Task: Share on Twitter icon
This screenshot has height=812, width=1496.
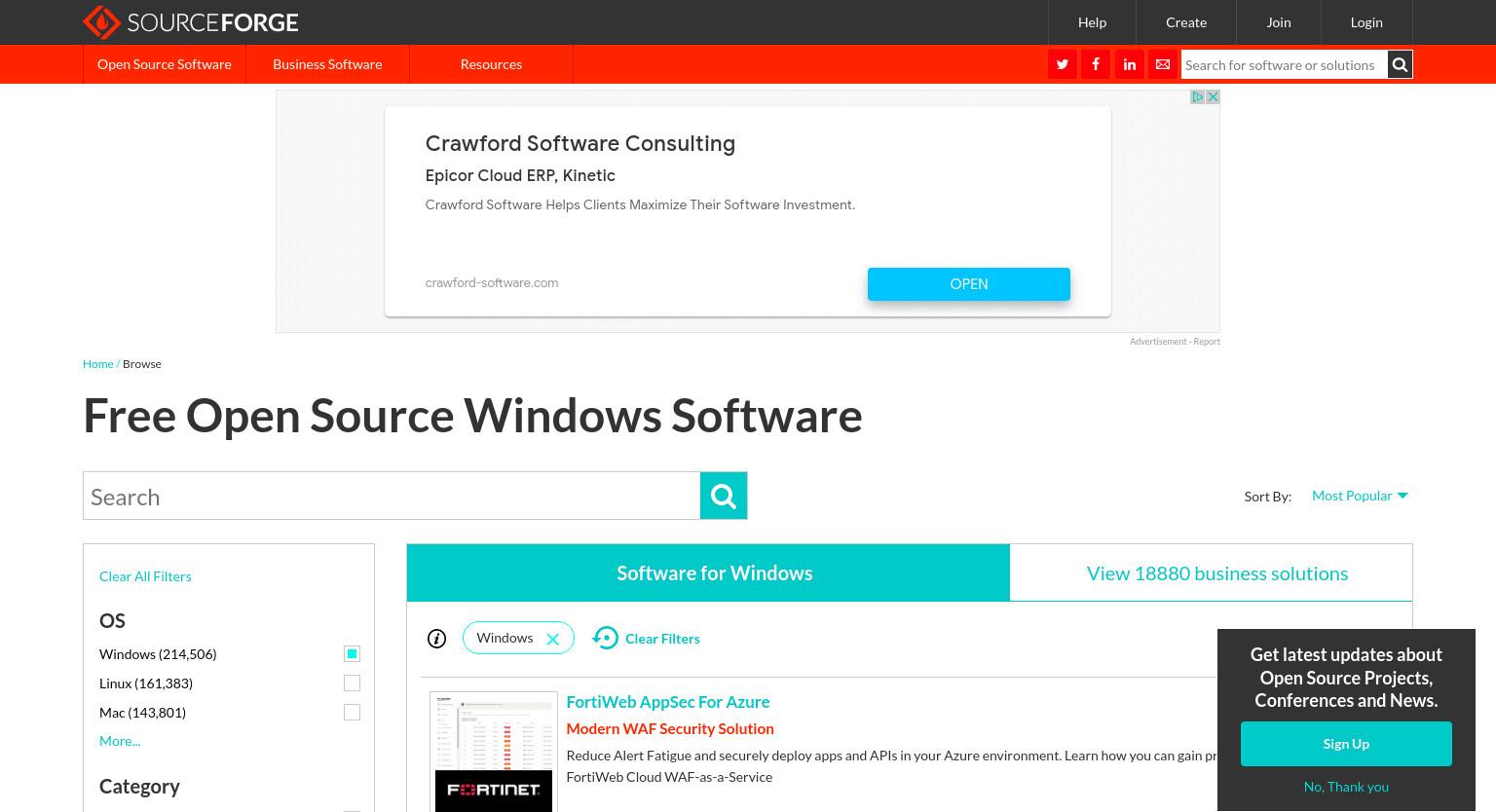Action: tap(1063, 64)
